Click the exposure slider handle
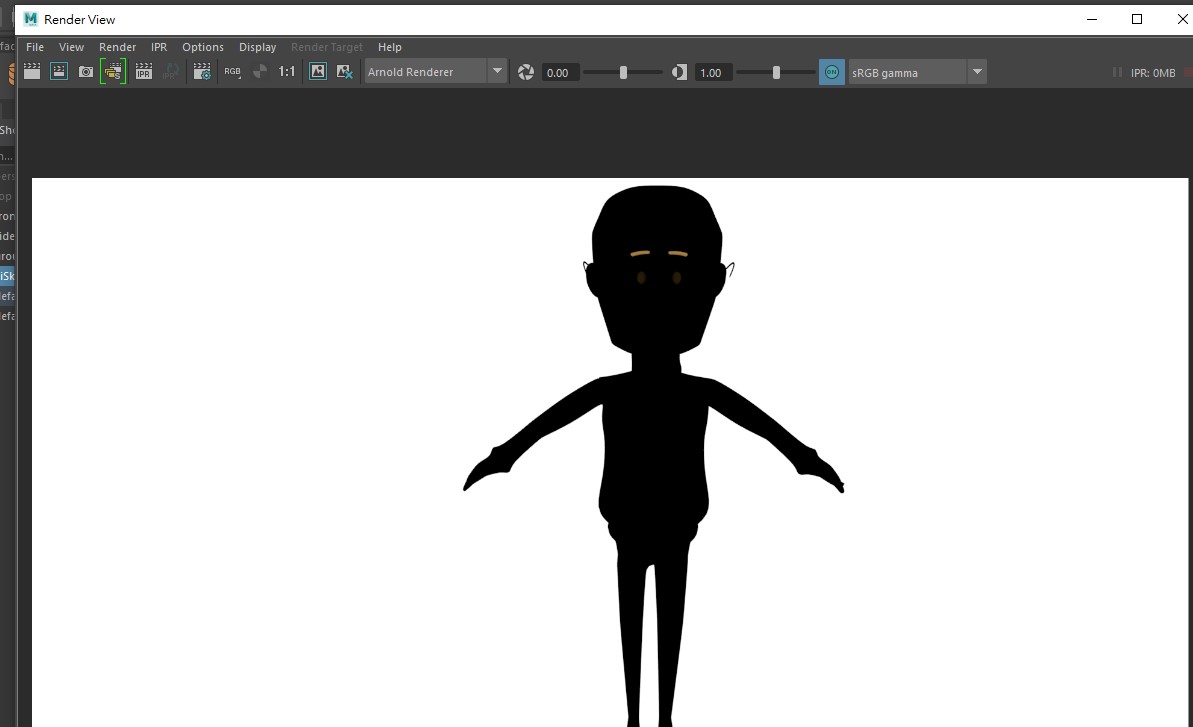This screenshot has height=727, width=1193. click(623, 72)
